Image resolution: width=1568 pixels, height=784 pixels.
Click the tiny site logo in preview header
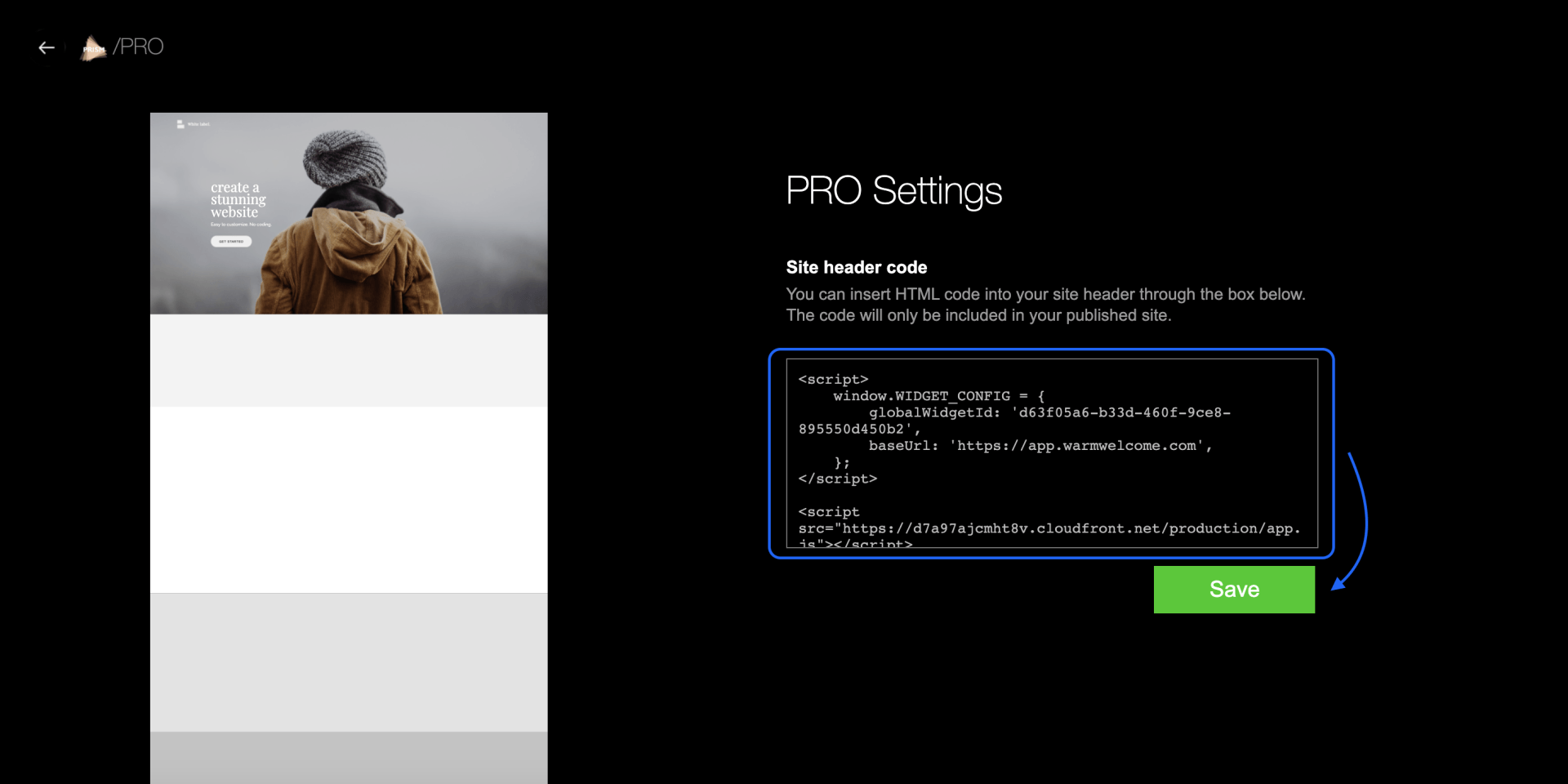point(180,124)
